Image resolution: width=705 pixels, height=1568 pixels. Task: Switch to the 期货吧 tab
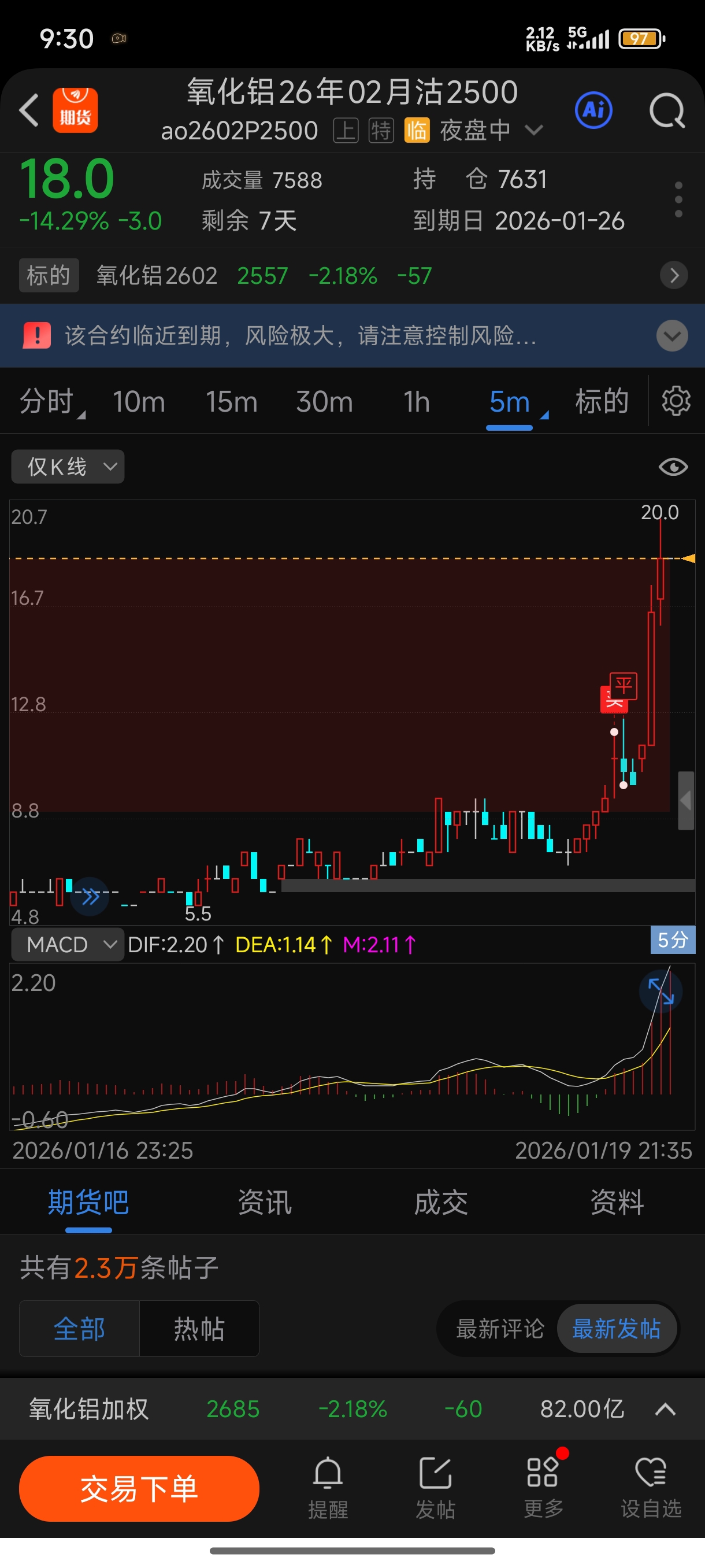tap(88, 1203)
